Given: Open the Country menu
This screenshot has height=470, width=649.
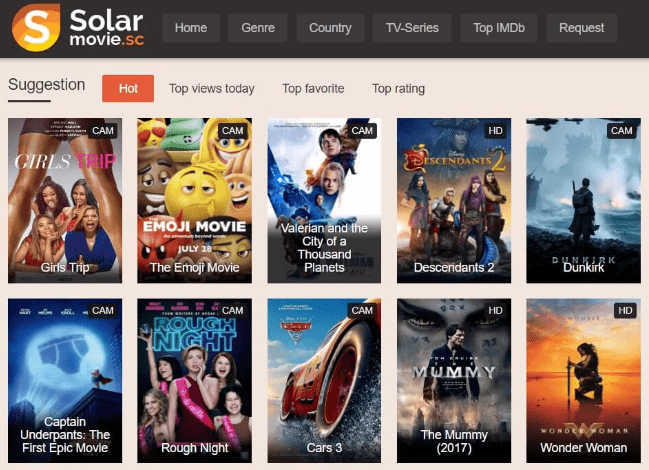Looking at the screenshot, I should click(x=330, y=28).
